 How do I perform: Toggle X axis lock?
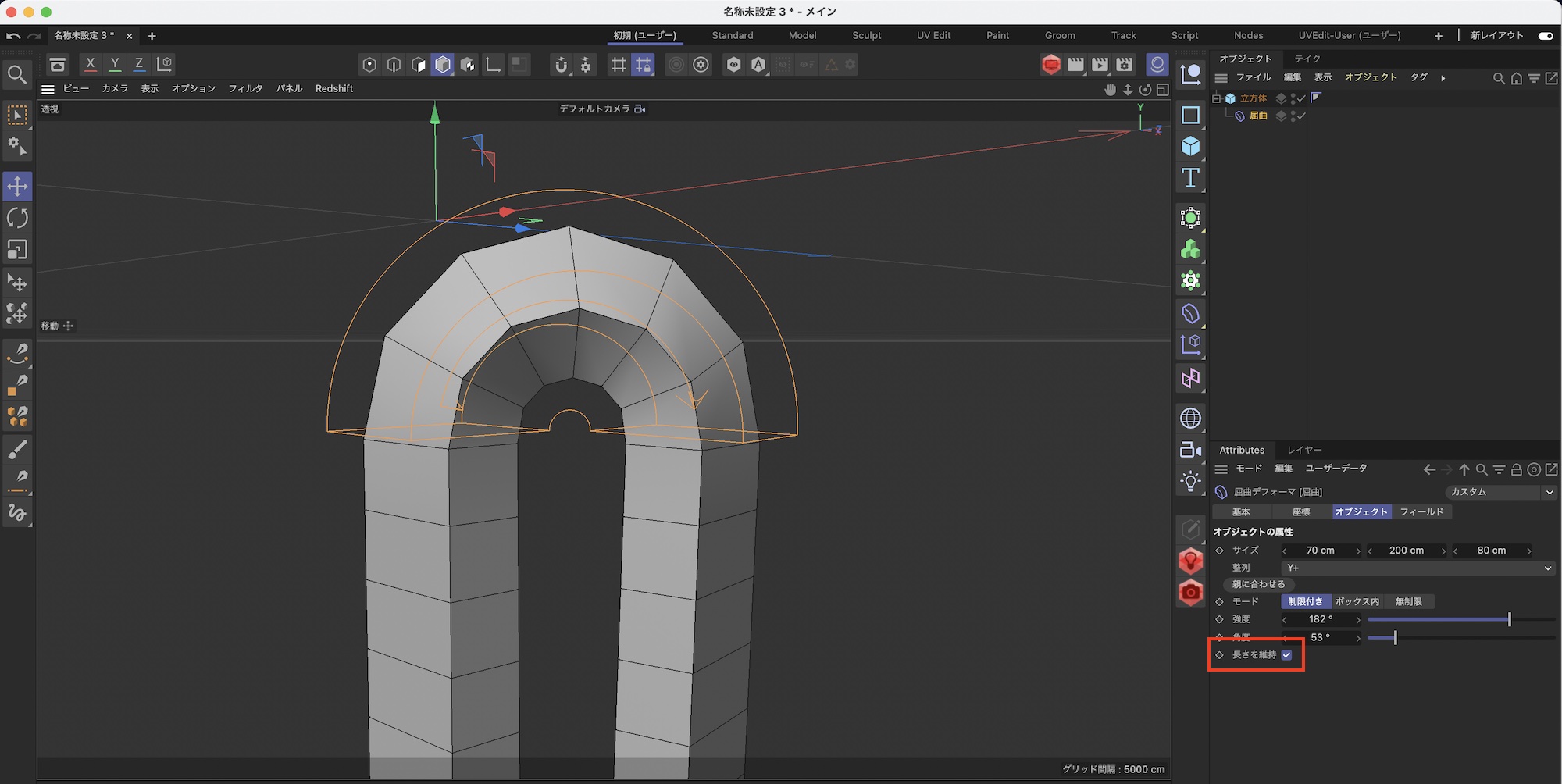[91, 65]
